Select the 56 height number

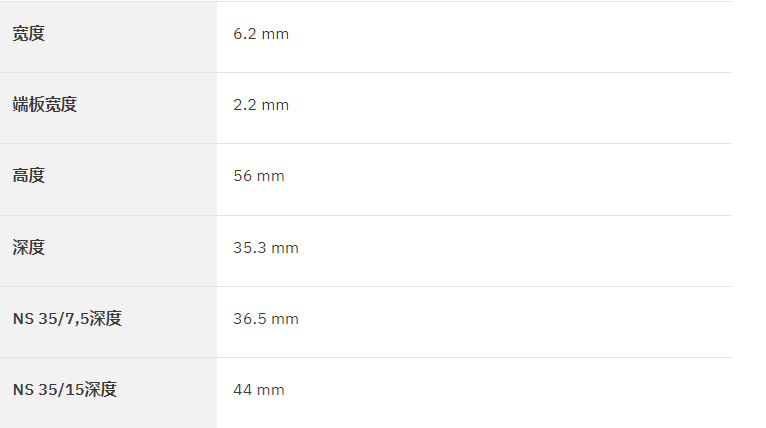tap(242, 175)
